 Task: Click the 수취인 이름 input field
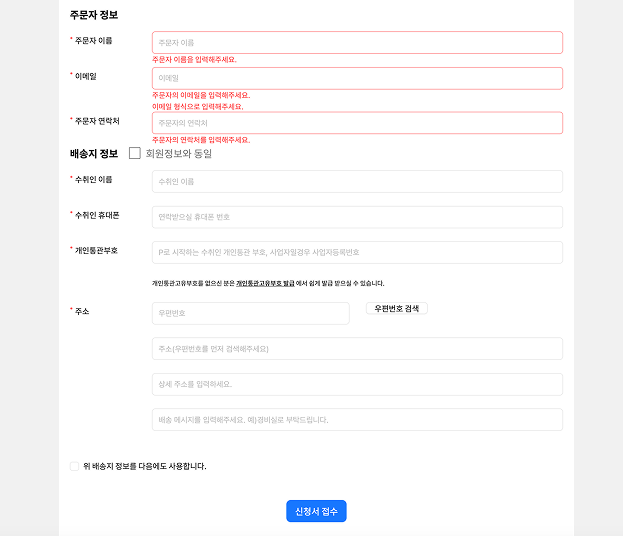click(357, 181)
